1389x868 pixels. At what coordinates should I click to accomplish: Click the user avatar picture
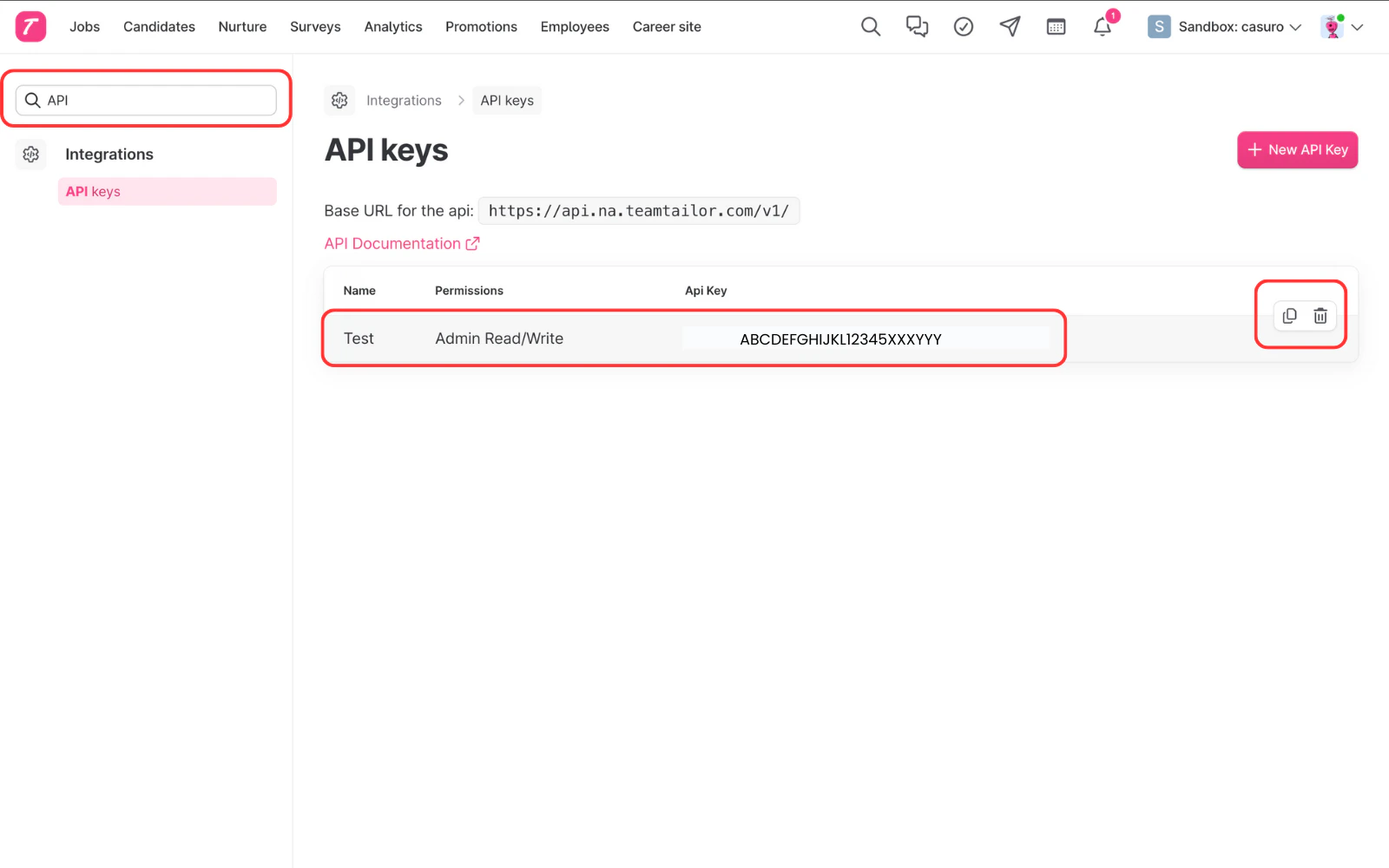click(1332, 27)
